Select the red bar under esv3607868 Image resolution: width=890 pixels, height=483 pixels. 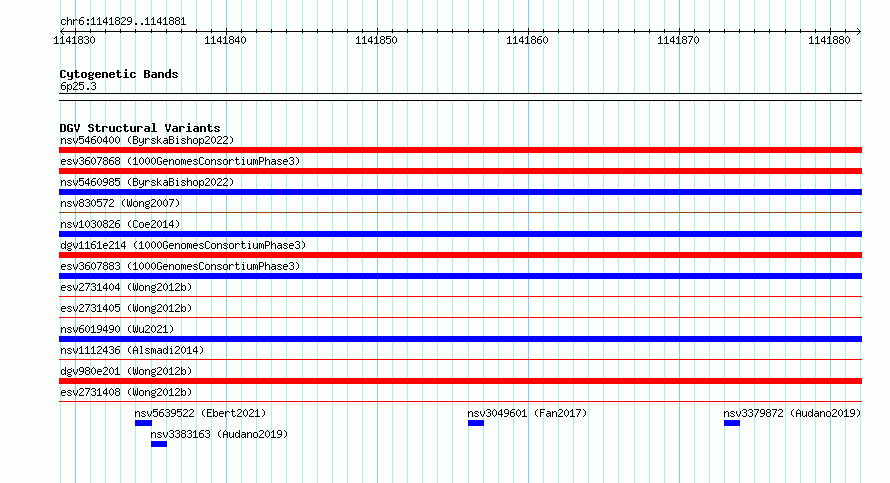[x=460, y=171]
